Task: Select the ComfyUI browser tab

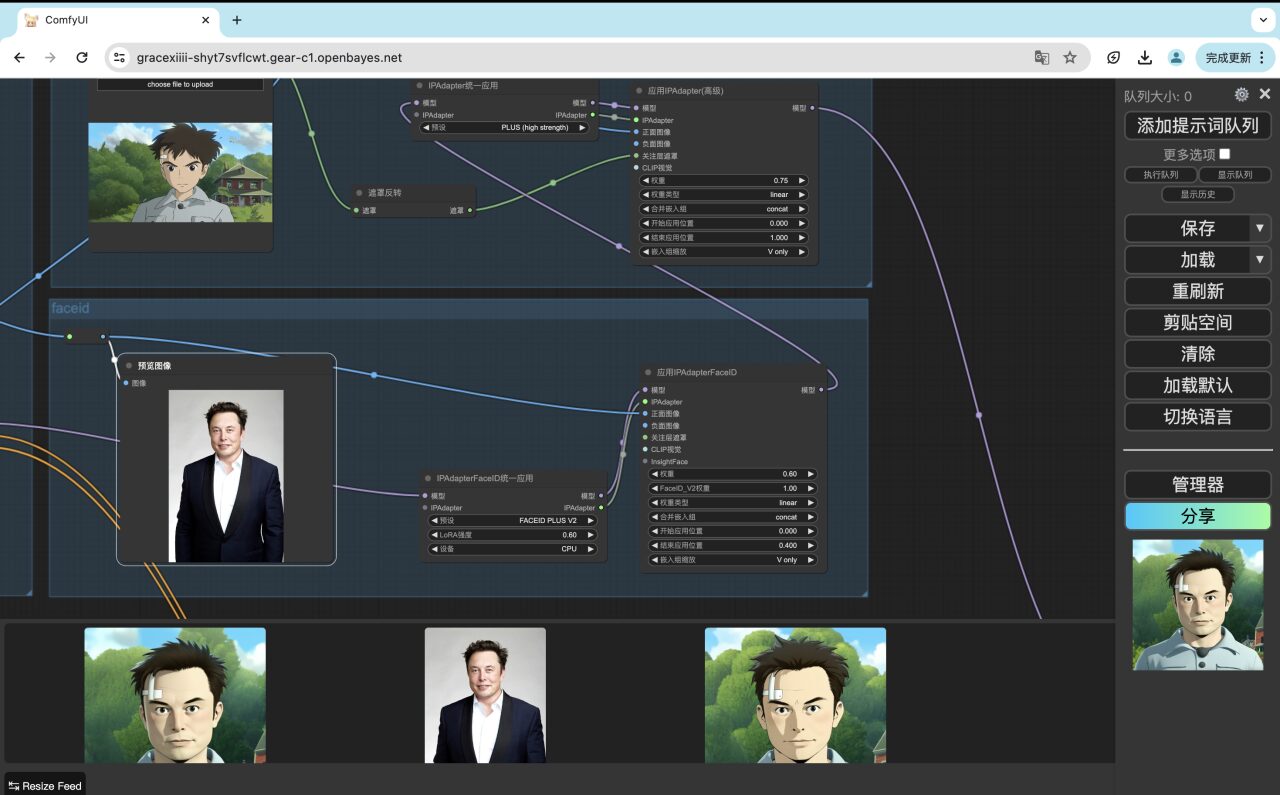Action: point(110,20)
